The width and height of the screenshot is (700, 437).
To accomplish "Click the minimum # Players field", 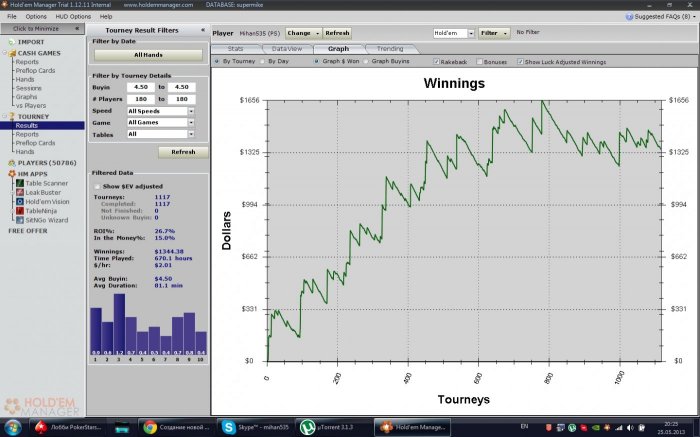I will click(141, 99).
